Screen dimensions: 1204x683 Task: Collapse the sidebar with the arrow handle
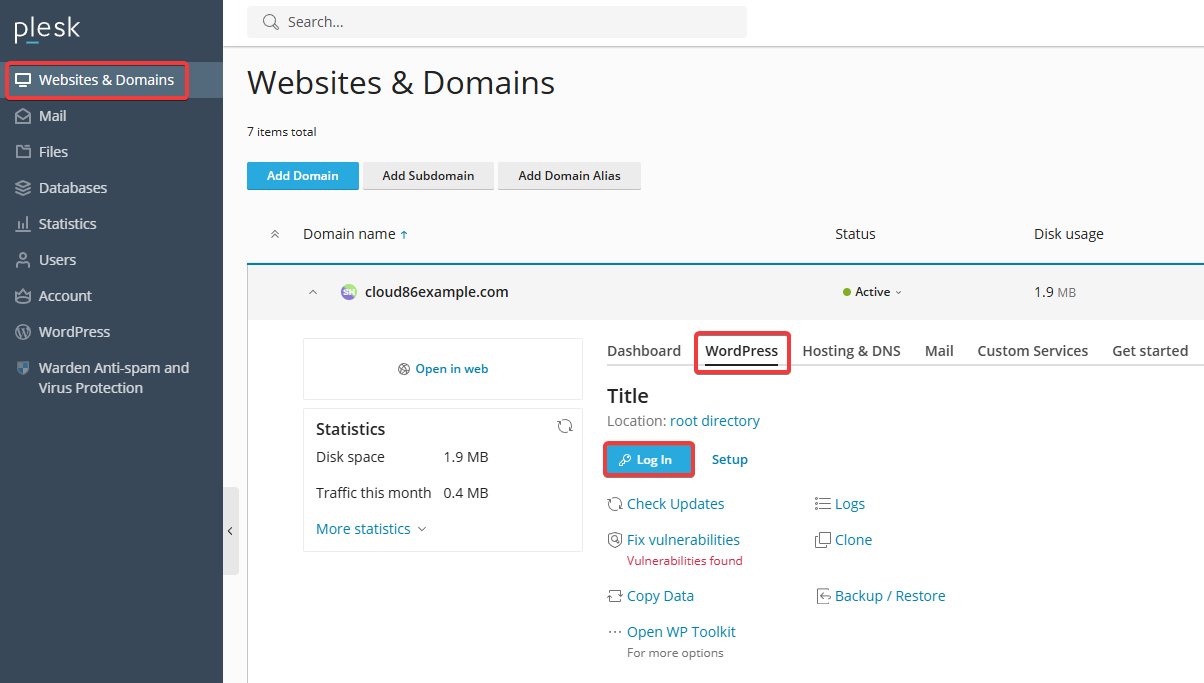231,531
